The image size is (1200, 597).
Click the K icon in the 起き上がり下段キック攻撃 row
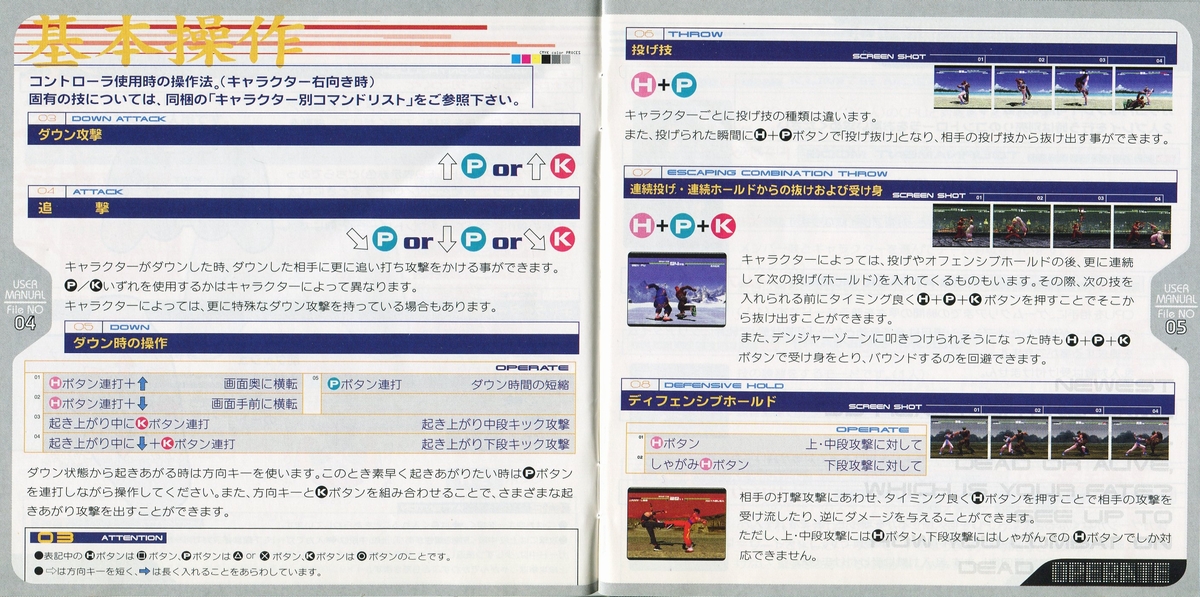tap(168, 443)
